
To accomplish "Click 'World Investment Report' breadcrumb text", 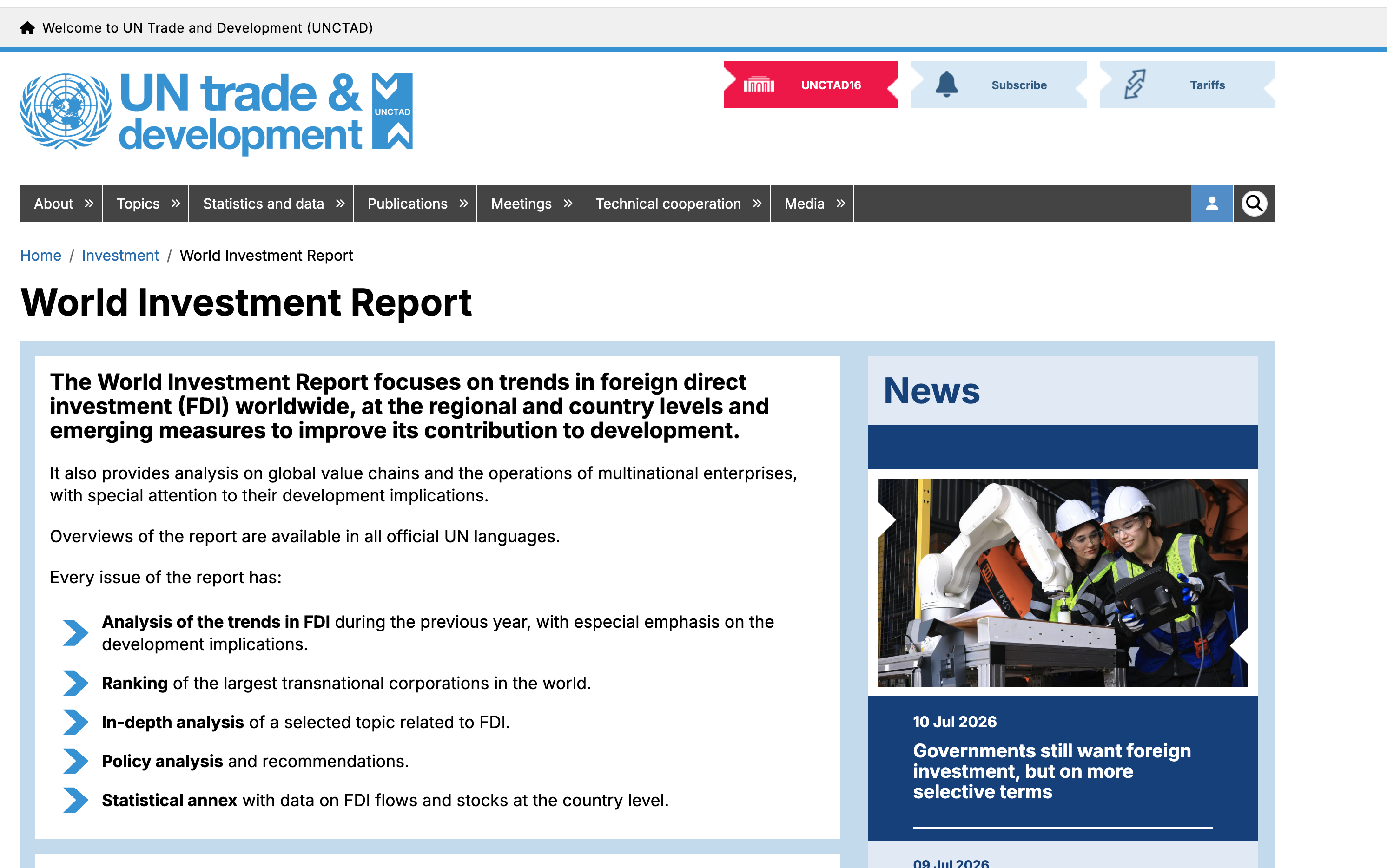I will click(x=266, y=256).
